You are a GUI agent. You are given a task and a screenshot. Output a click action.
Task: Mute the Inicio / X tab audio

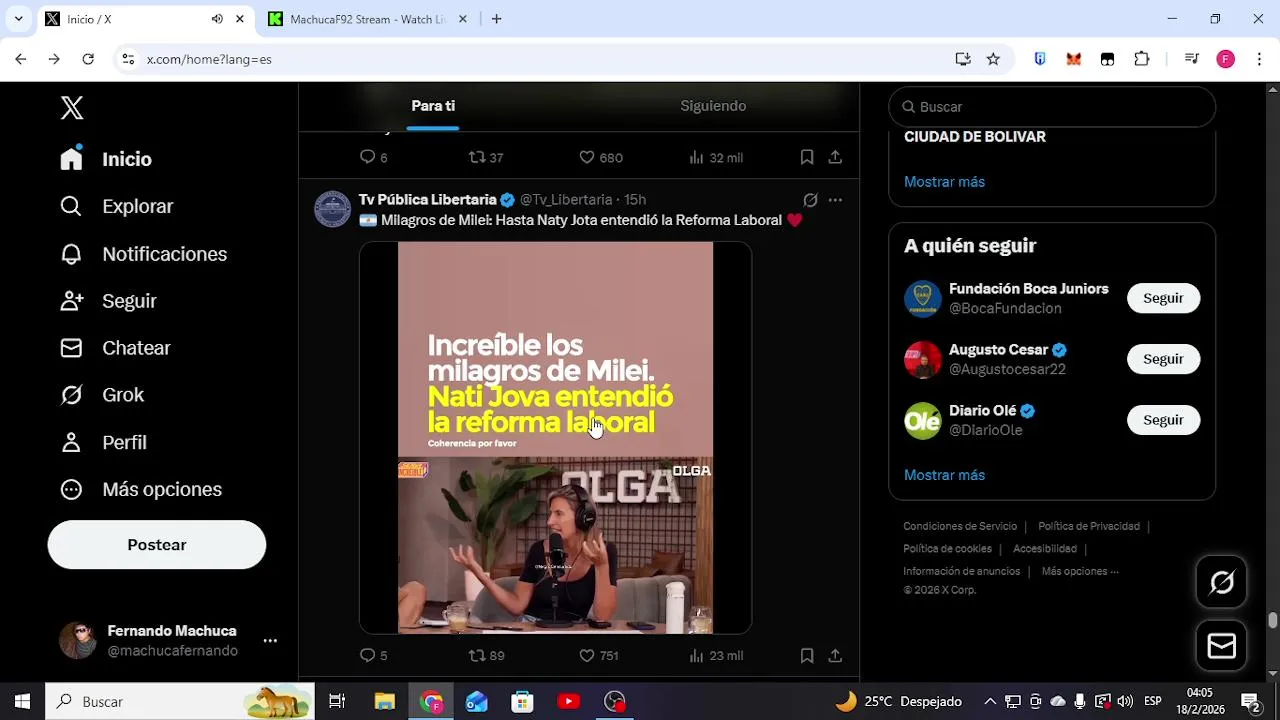(217, 19)
